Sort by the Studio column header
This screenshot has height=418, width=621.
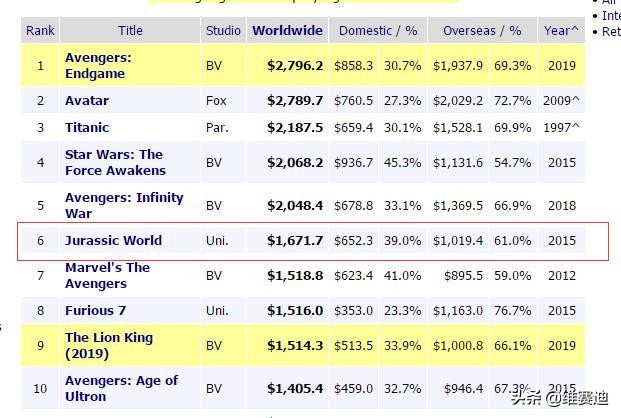click(223, 31)
